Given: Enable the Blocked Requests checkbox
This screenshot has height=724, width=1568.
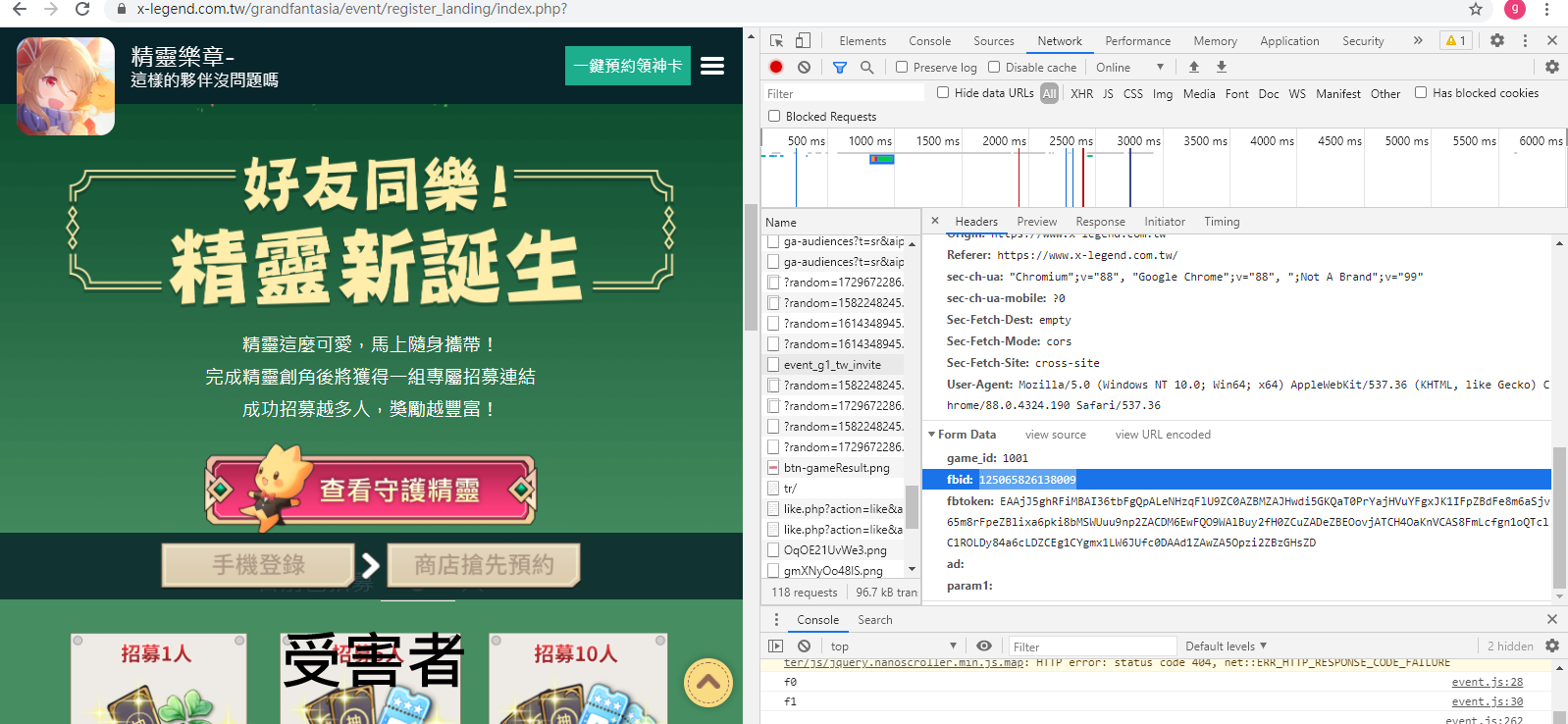Looking at the screenshot, I should click(774, 116).
